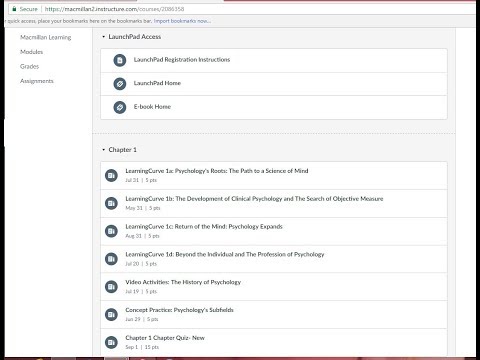This screenshot has width=480, height=360.
Task: Open E-book Home link
Action: pyautogui.click(x=152, y=107)
